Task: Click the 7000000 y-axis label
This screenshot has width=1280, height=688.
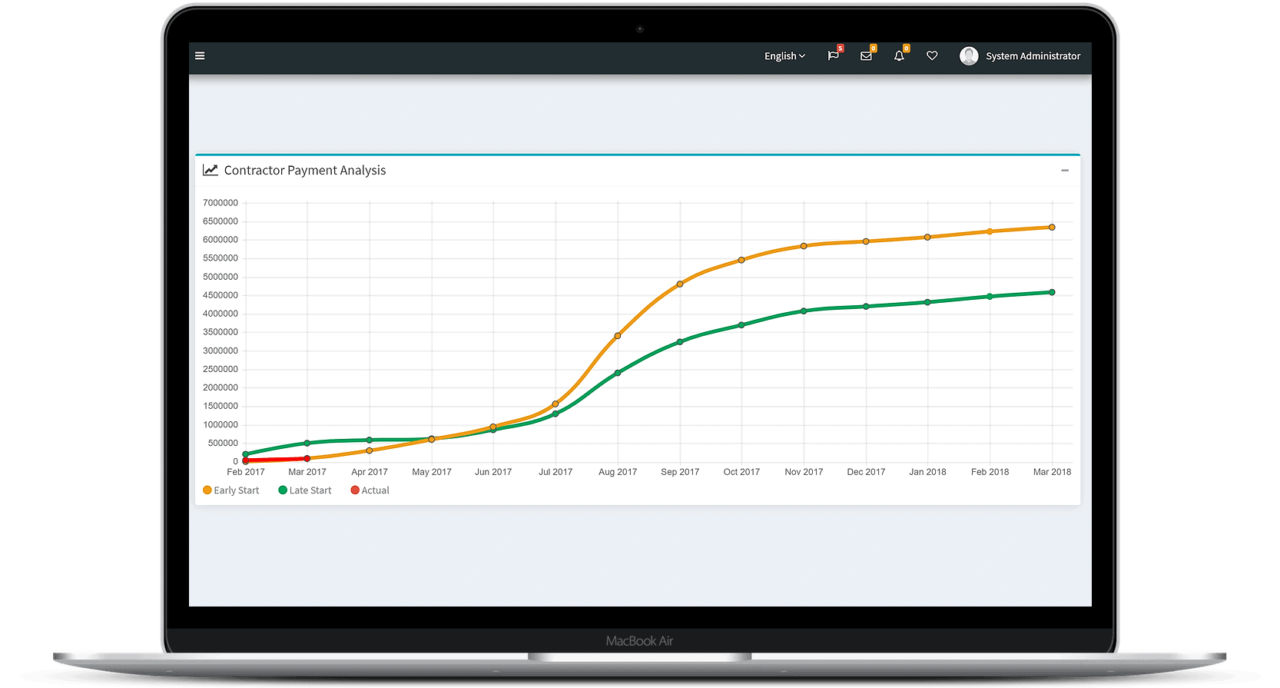Action: pos(220,203)
